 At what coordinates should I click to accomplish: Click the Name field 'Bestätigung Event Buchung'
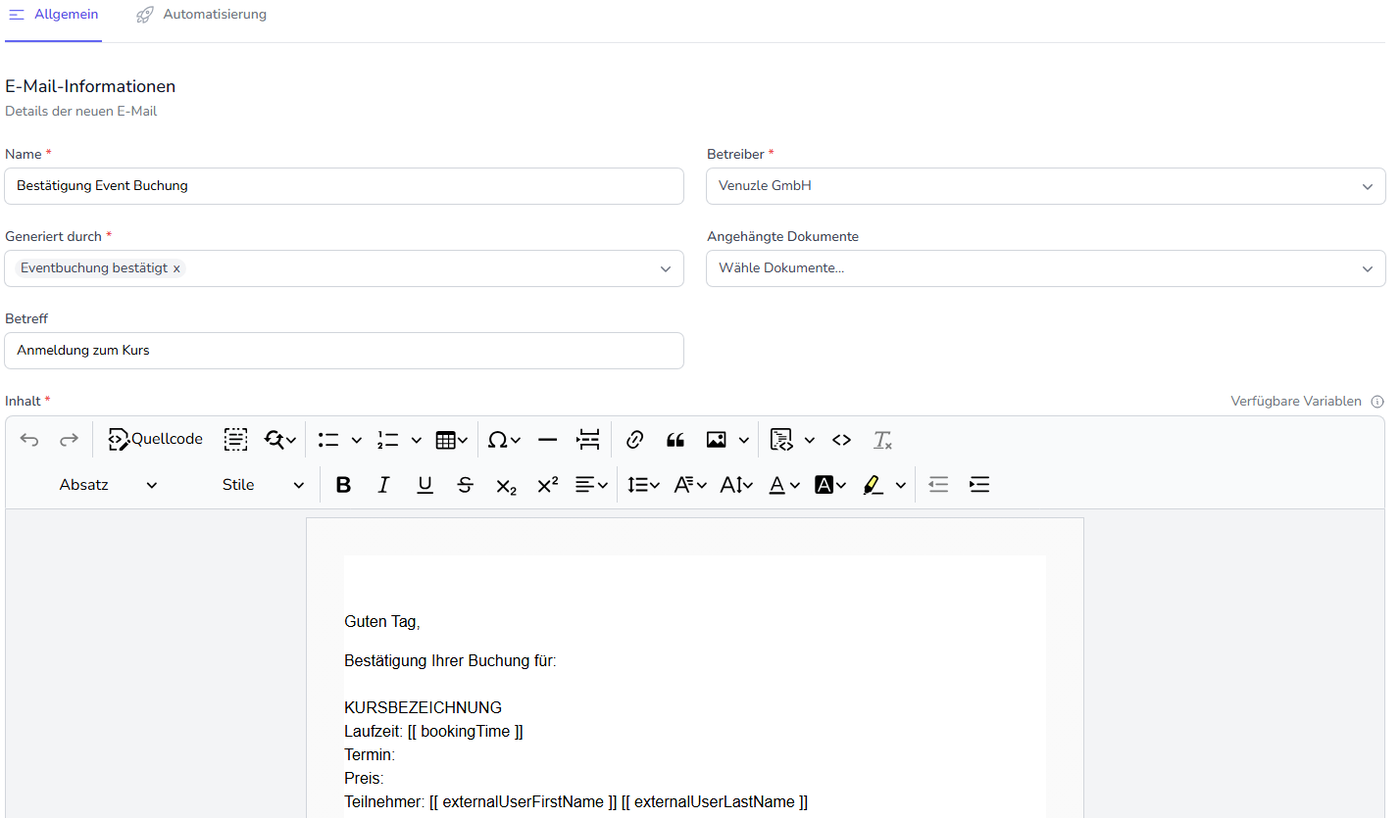click(344, 186)
